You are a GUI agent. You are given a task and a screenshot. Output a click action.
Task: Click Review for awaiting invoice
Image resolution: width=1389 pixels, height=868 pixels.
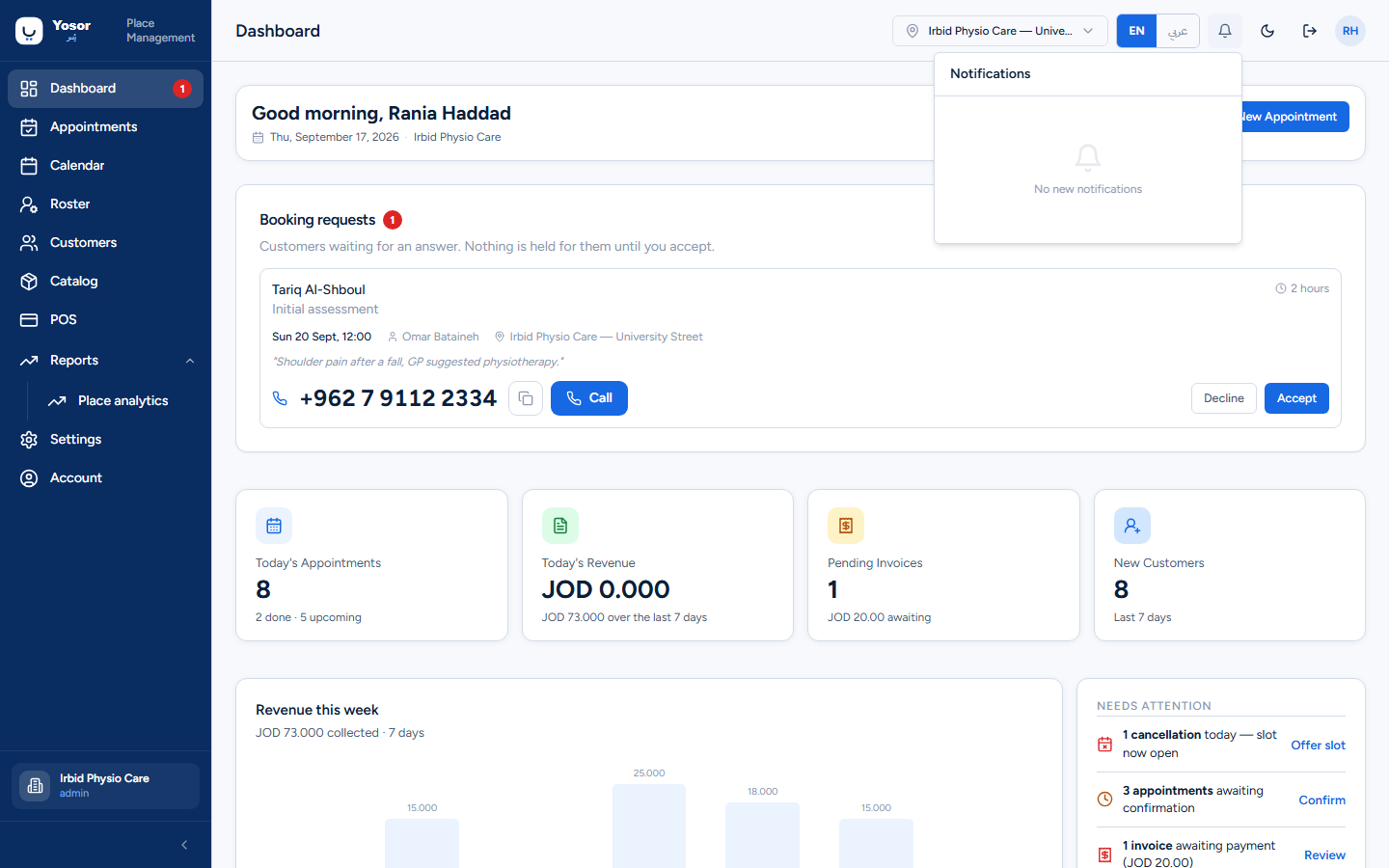pyautogui.click(x=1324, y=855)
